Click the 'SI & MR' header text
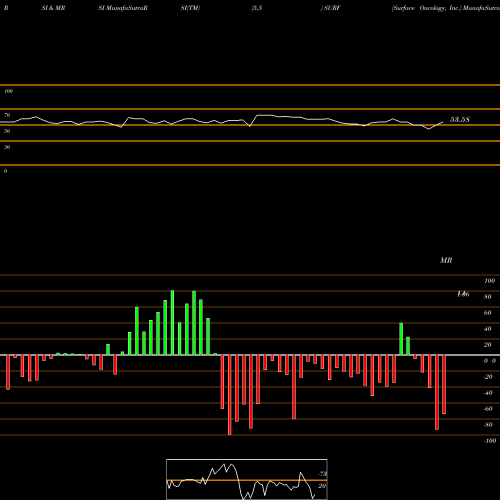The image size is (500, 500). click(53, 8)
